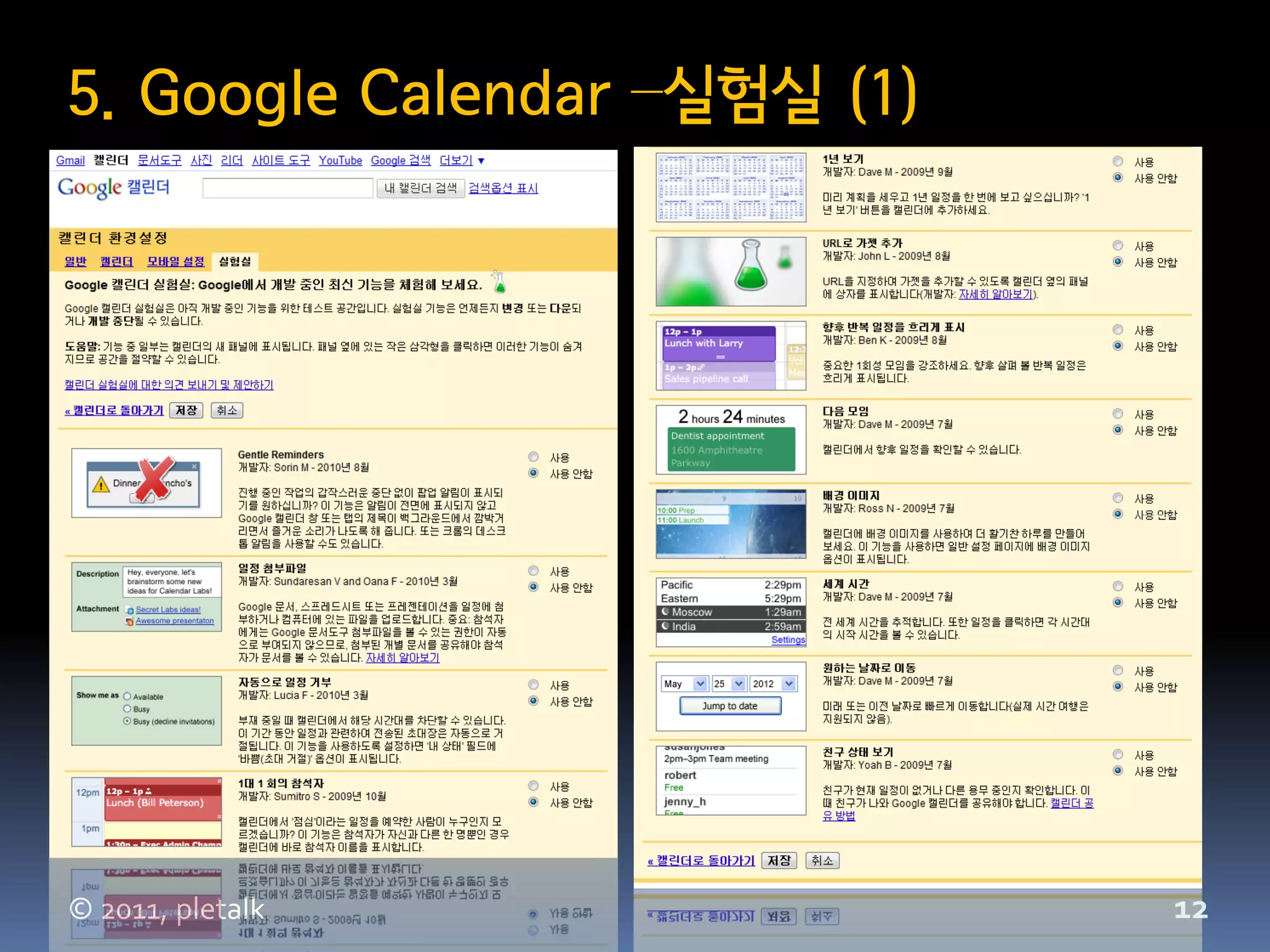Image resolution: width=1270 pixels, height=952 pixels.
Task: Enable 세계 시간 with 사용 radio
Action: [x=1117, y=586]
